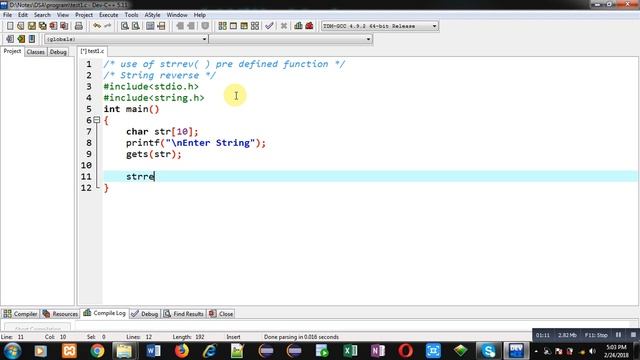Open the Help menu
This screenshot has height=360, width=640.
pos(200,15)
